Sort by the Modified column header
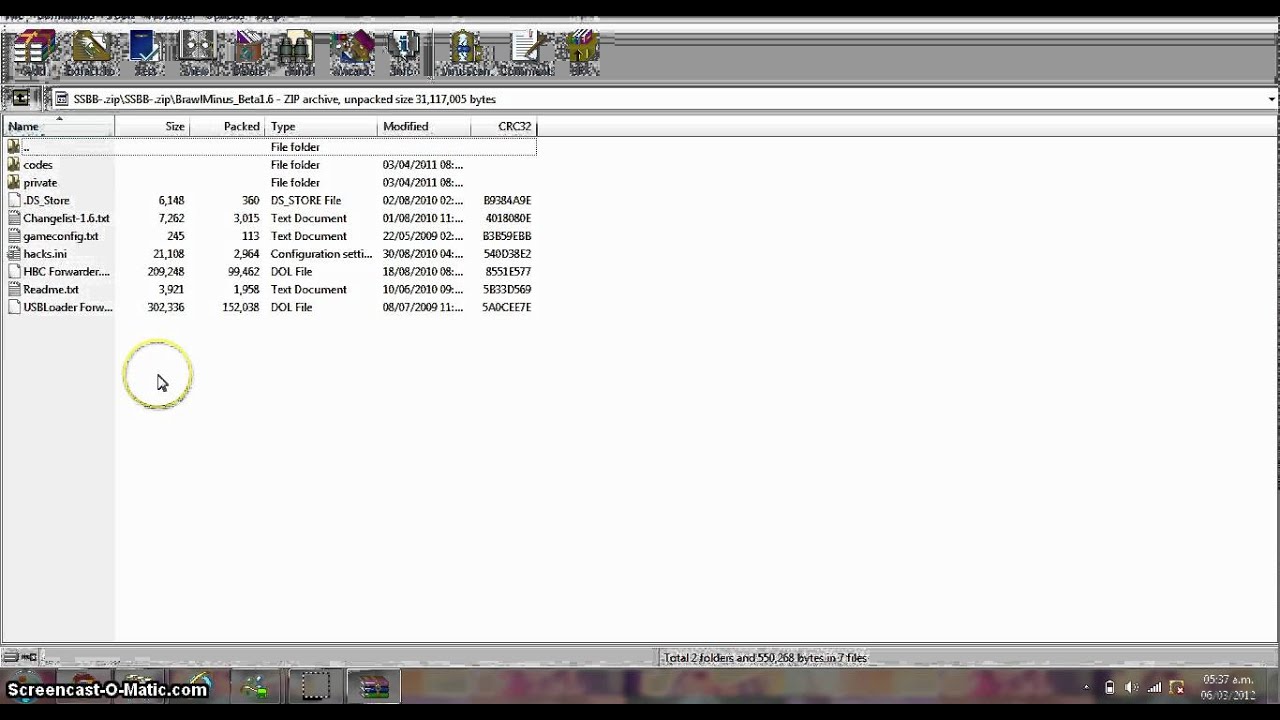This screenshot has width=1280, height=720. (424, 126)
